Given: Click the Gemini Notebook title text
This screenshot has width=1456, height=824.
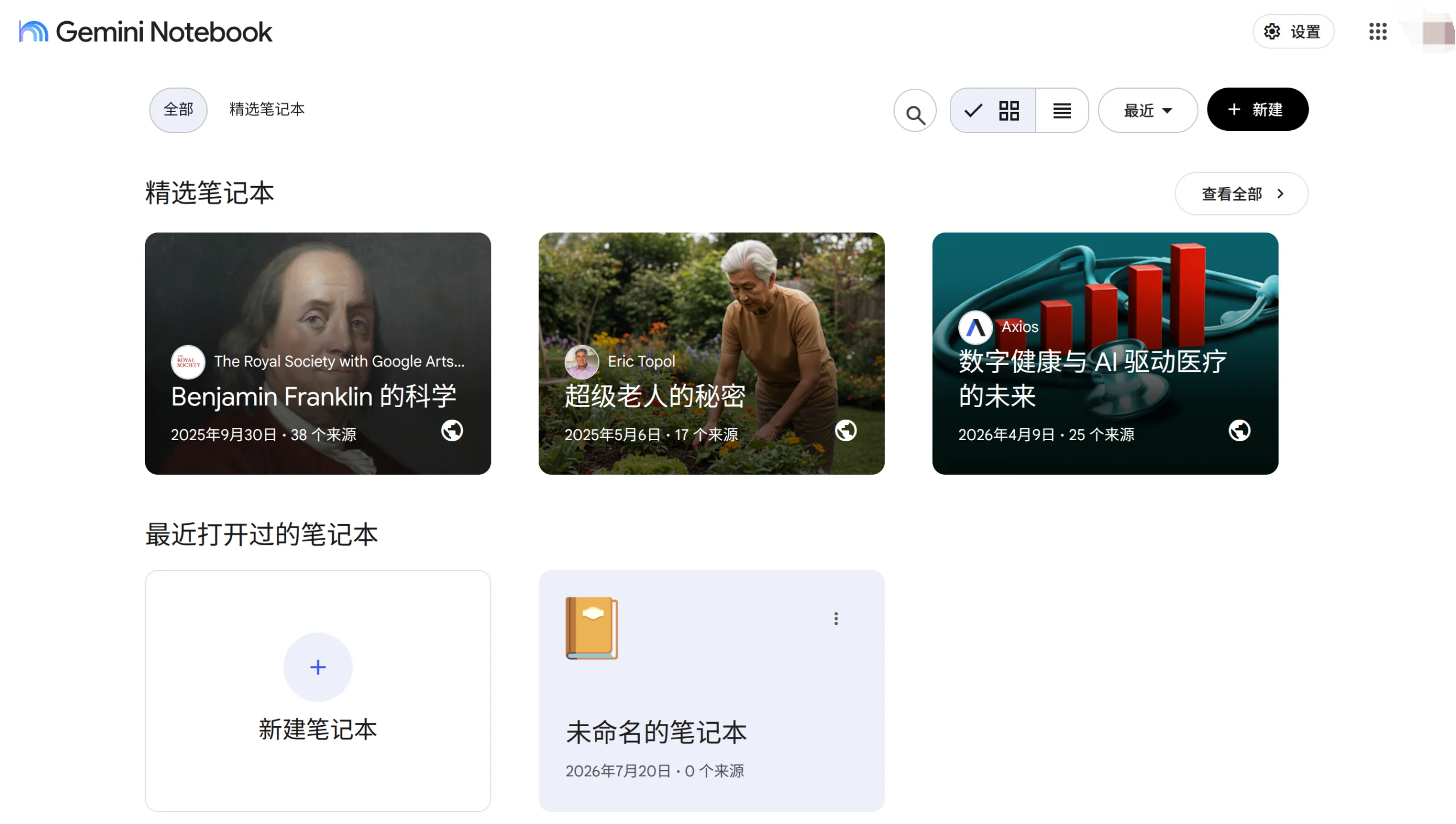Looking at the screenshot, I should 164,31.
